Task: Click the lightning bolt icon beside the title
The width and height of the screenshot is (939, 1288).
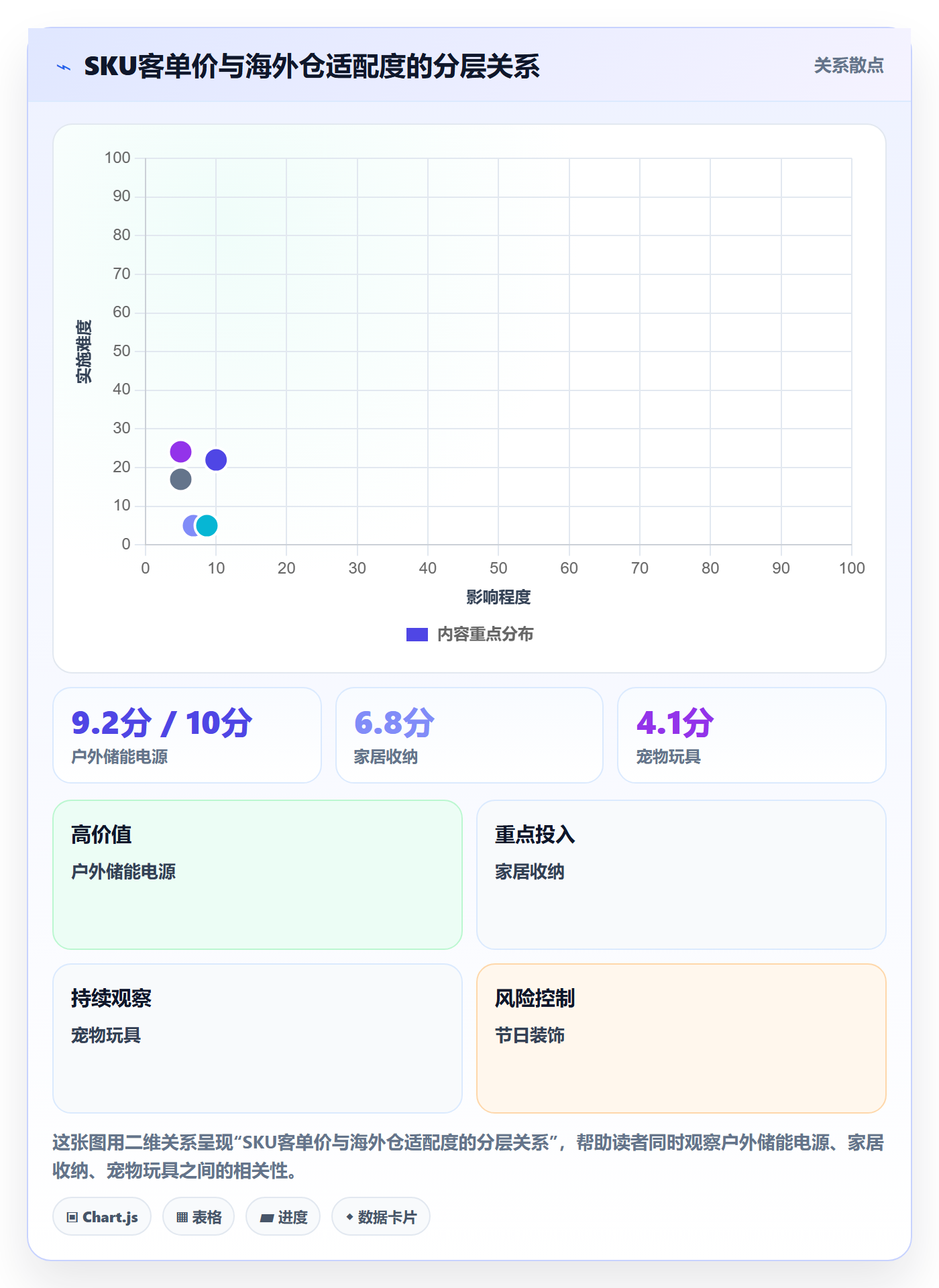Action: click(64, 67)
